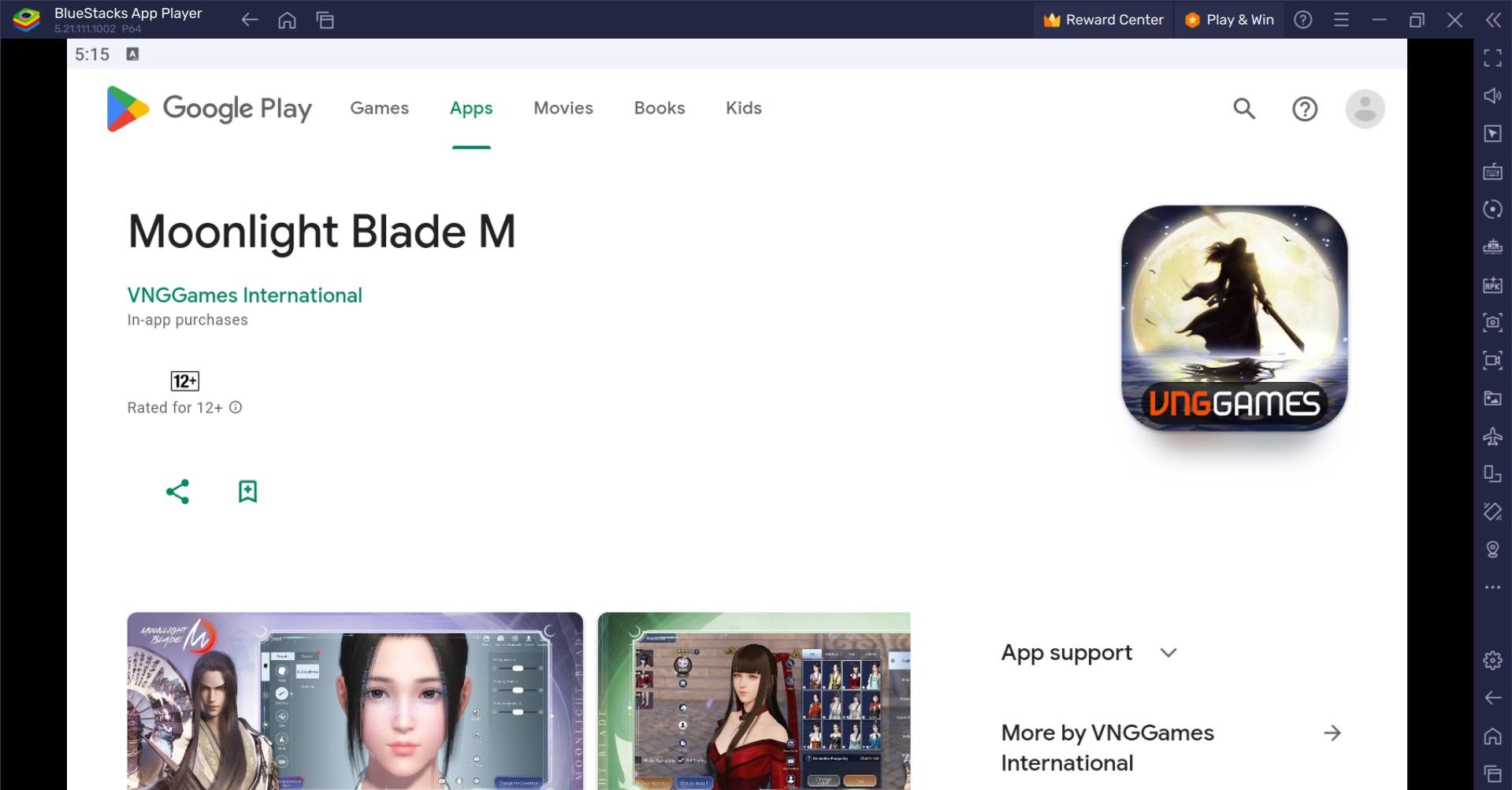Open Play & Win

pyautogui.click(x=1229, y=20)
